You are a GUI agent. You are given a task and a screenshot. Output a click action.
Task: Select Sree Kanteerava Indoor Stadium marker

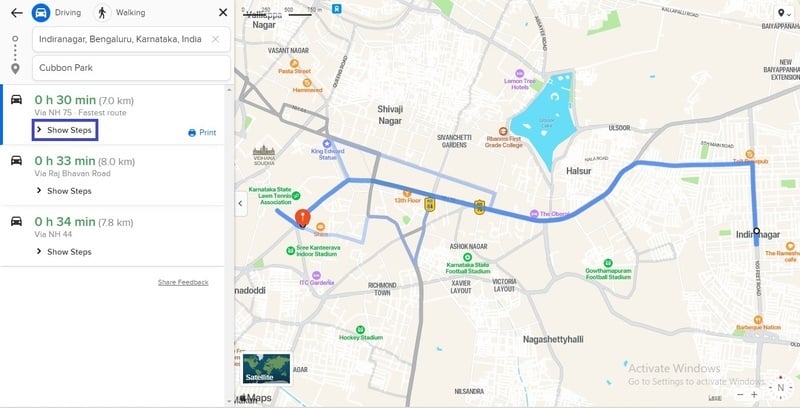point(290,250)
